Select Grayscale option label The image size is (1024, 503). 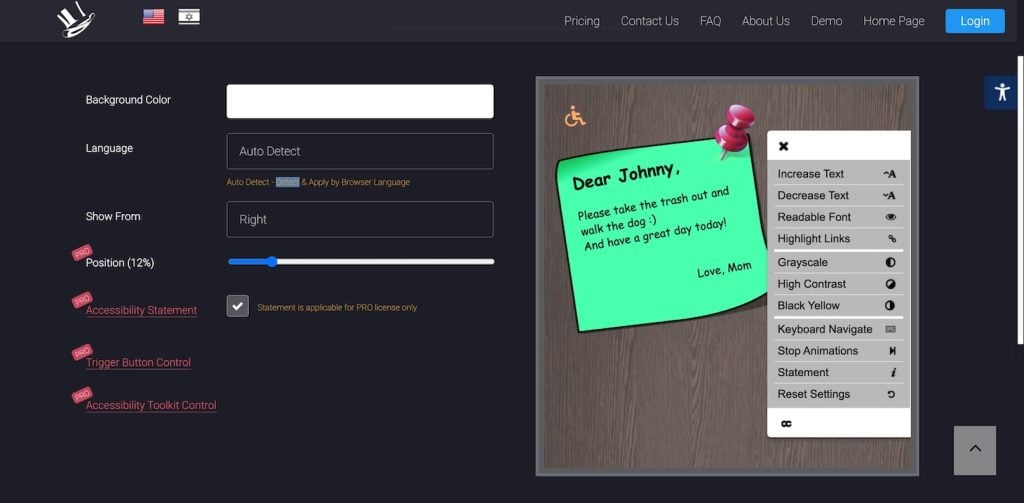803,263
